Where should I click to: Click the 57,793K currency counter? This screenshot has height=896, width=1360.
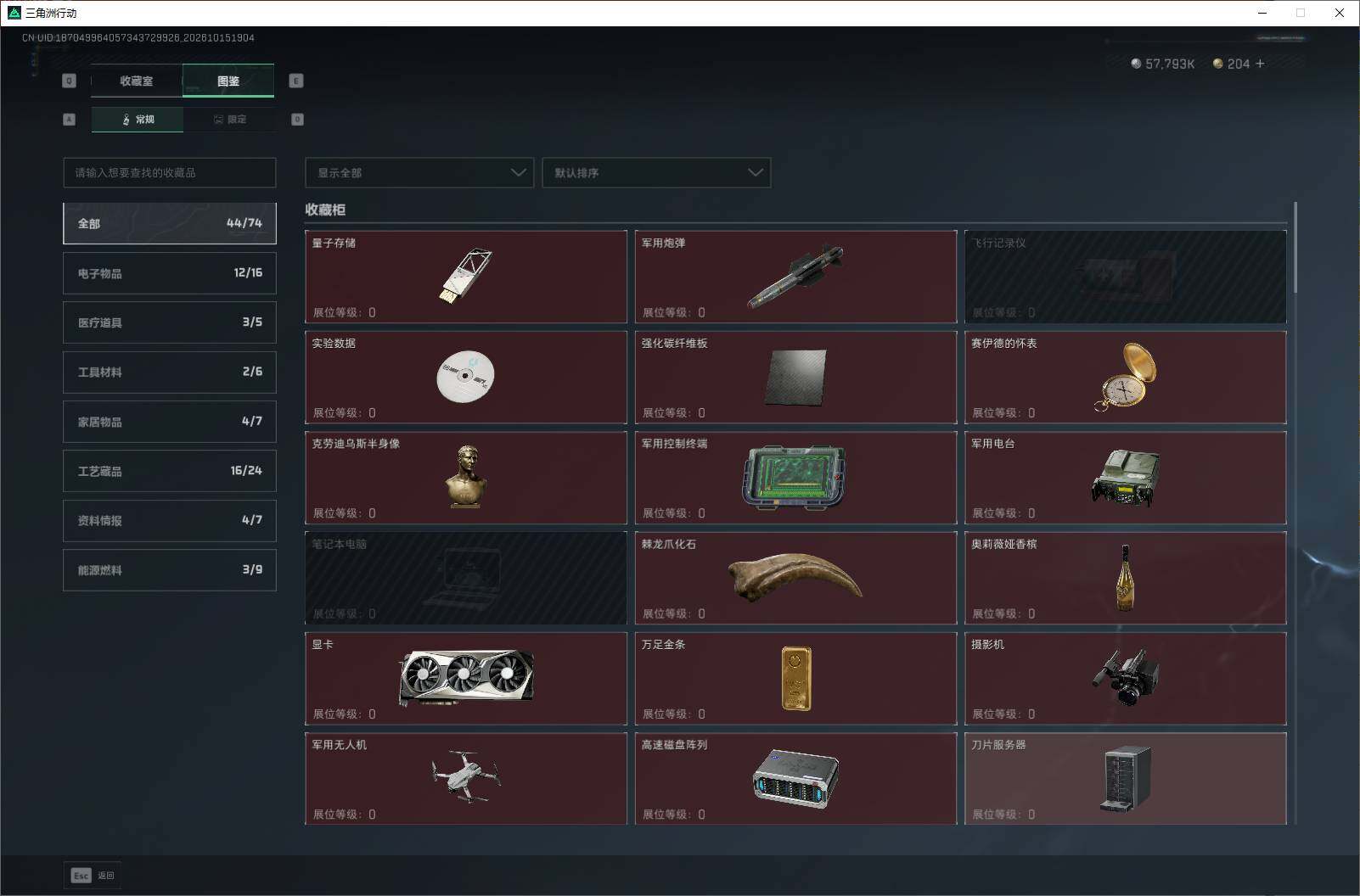(1163, 64)
